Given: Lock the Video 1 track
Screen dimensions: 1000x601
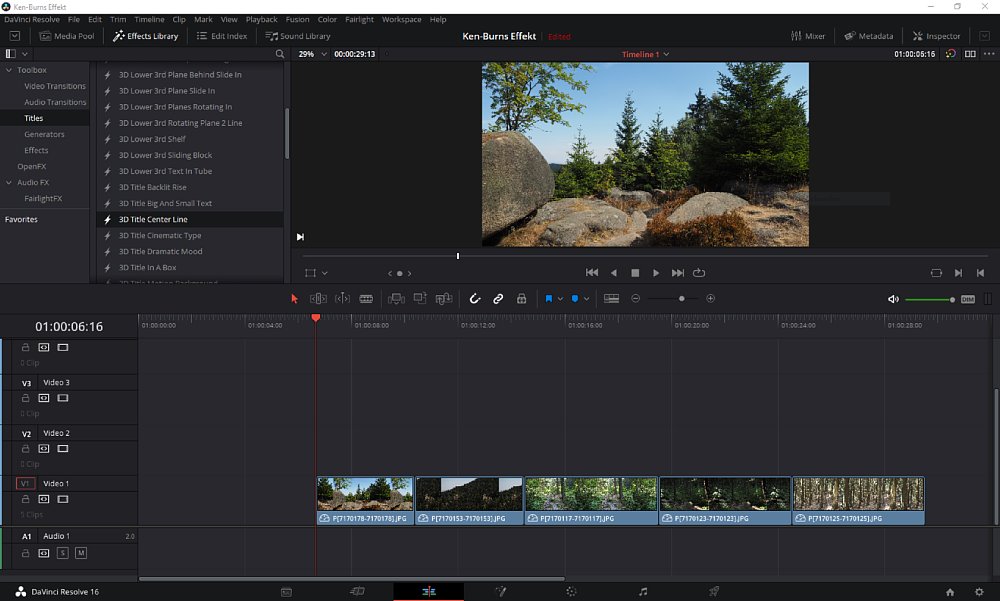Looking at the screenshot, I should [25, 499].
